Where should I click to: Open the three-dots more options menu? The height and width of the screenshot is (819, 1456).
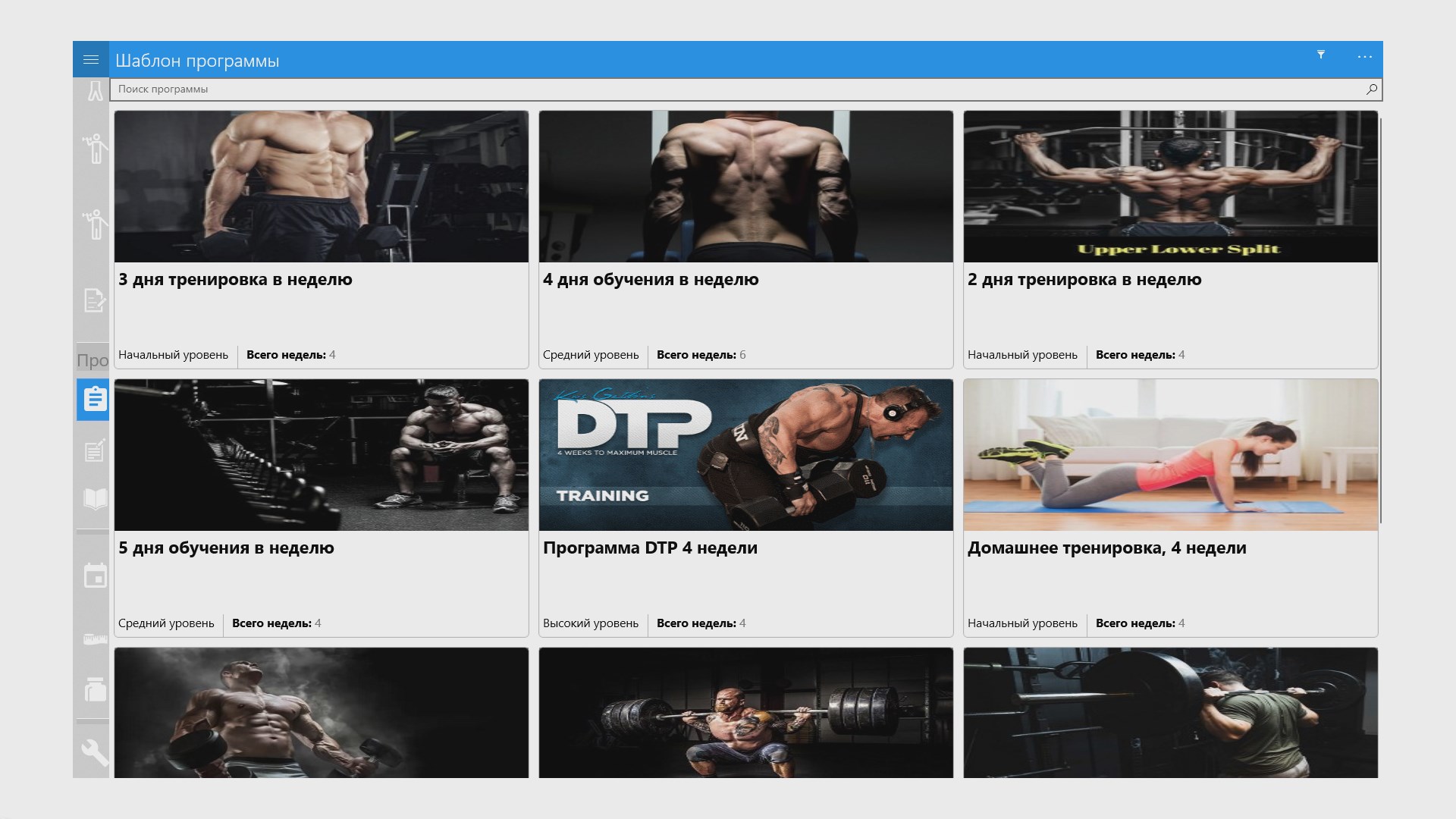[x=1365, y=57]
